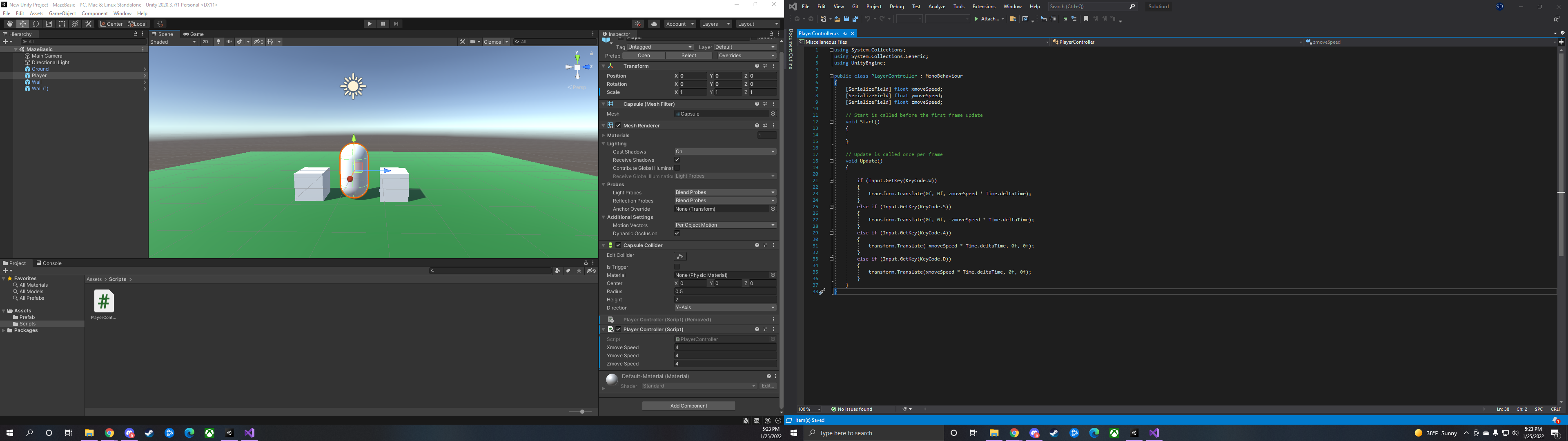Select the Rect tool in Unity toolbar
This screenshot has width=1568, height=441.
tap(62, 24)
